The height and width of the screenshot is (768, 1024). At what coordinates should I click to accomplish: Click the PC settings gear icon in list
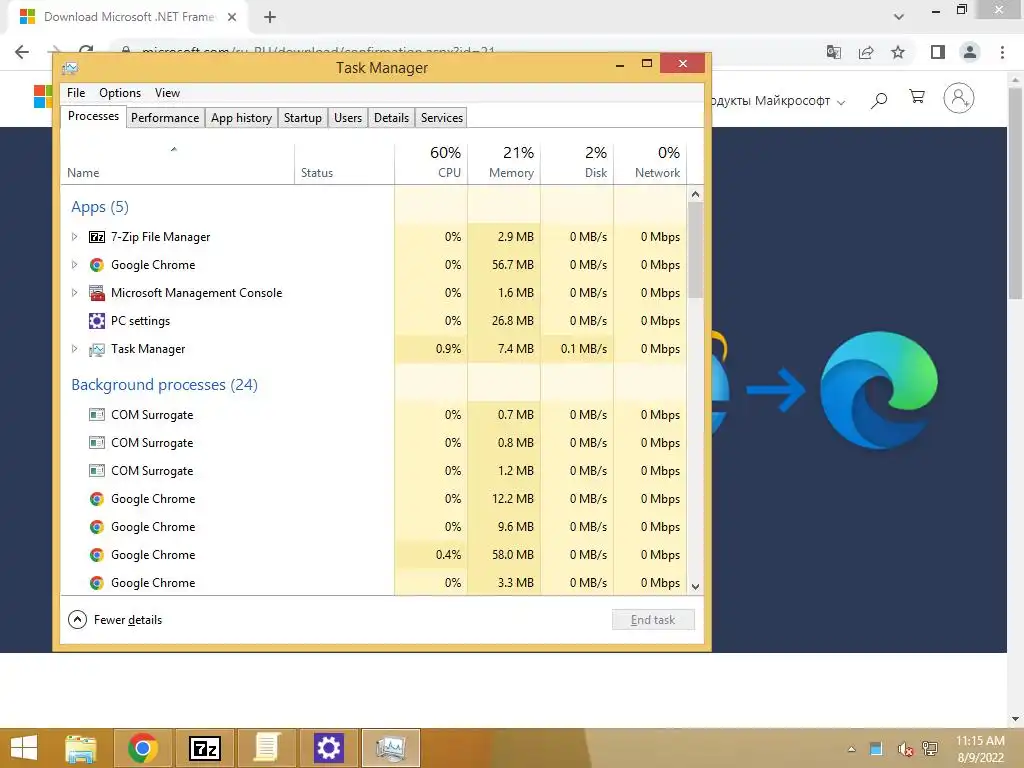click(97, 321)
